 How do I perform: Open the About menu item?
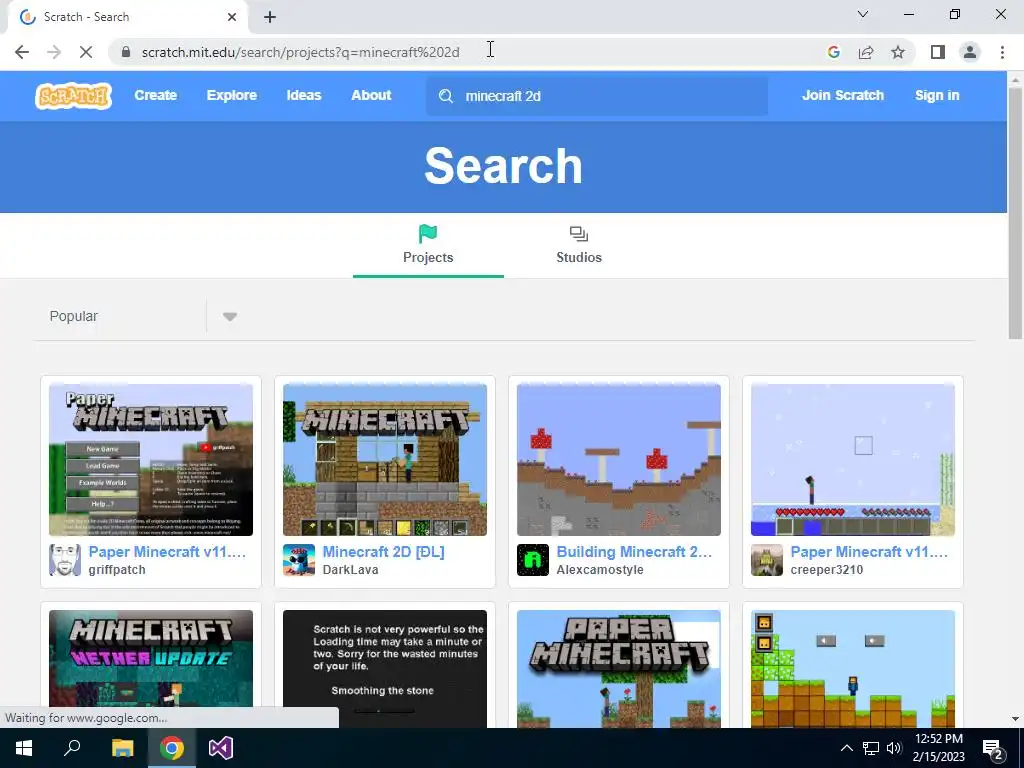click(371, 95)
